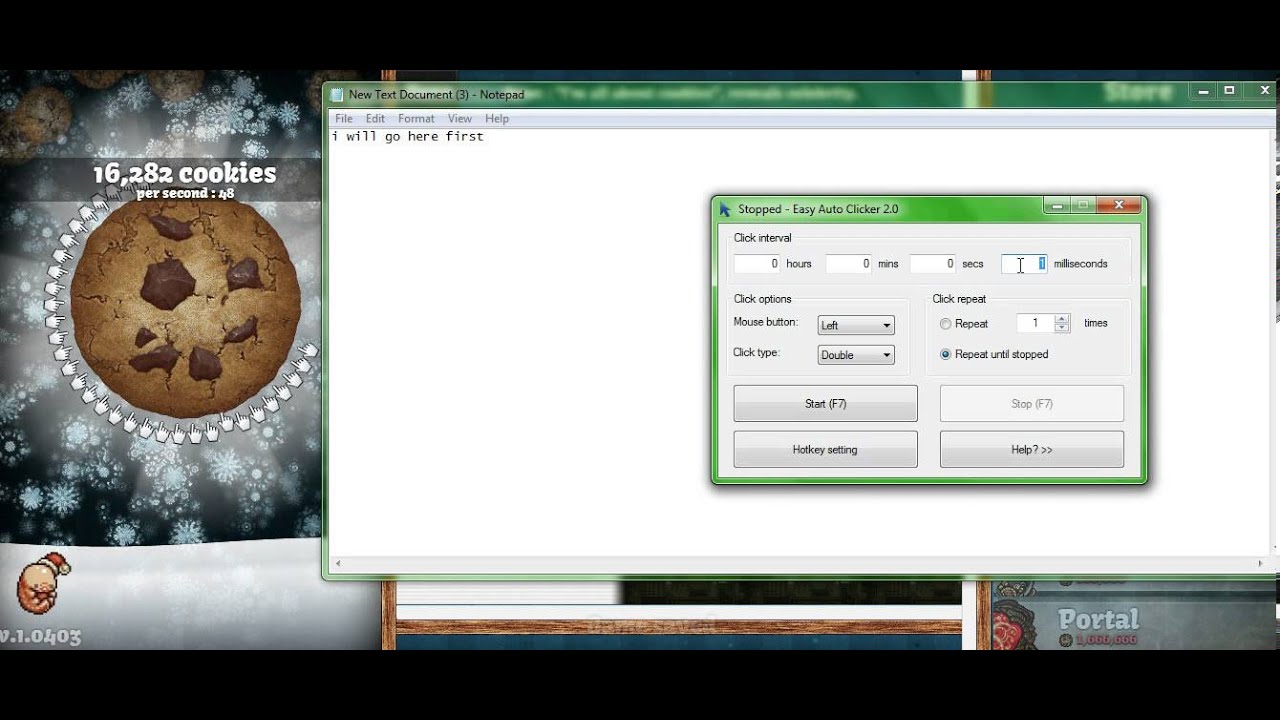Click the secs interval input field

932,264
